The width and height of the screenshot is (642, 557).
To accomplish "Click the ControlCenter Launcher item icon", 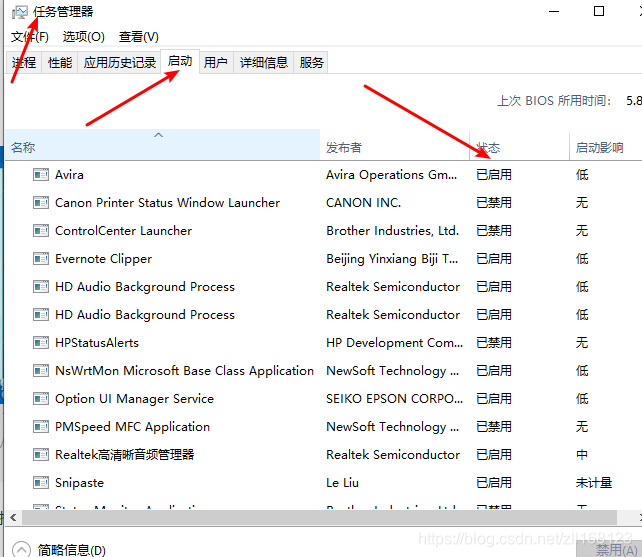I will pos(41,231).
